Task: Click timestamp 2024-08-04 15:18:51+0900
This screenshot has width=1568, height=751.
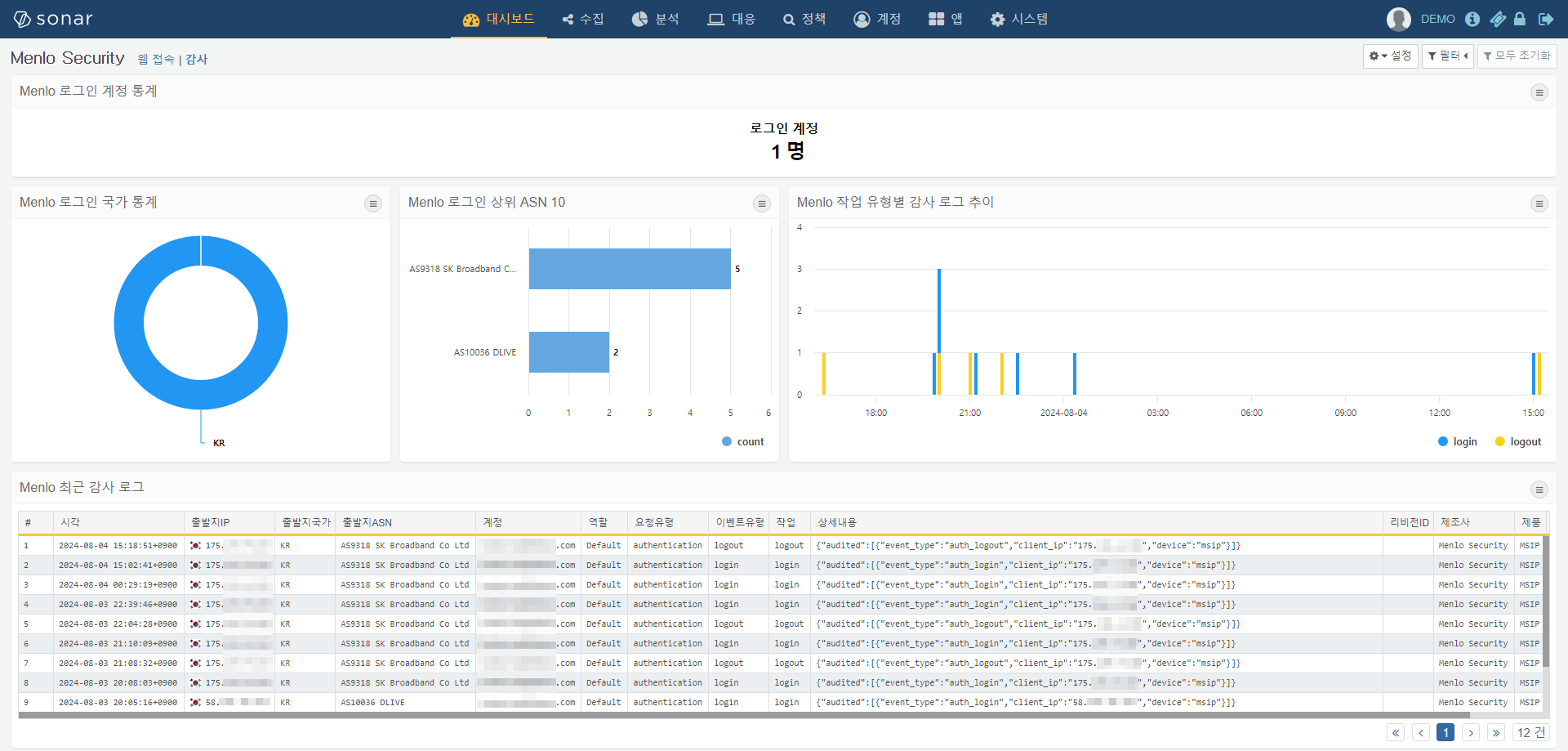Action: [x=118, y=545]
